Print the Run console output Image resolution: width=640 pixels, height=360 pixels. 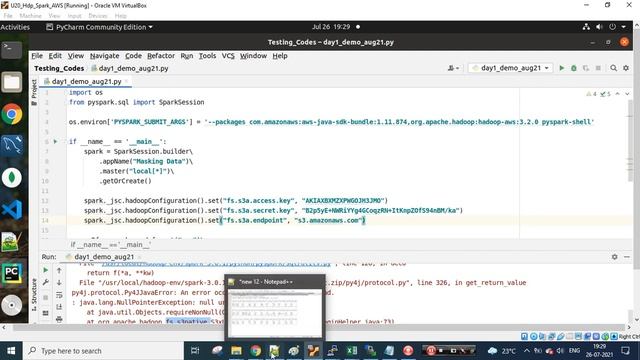tap(59, 319)
